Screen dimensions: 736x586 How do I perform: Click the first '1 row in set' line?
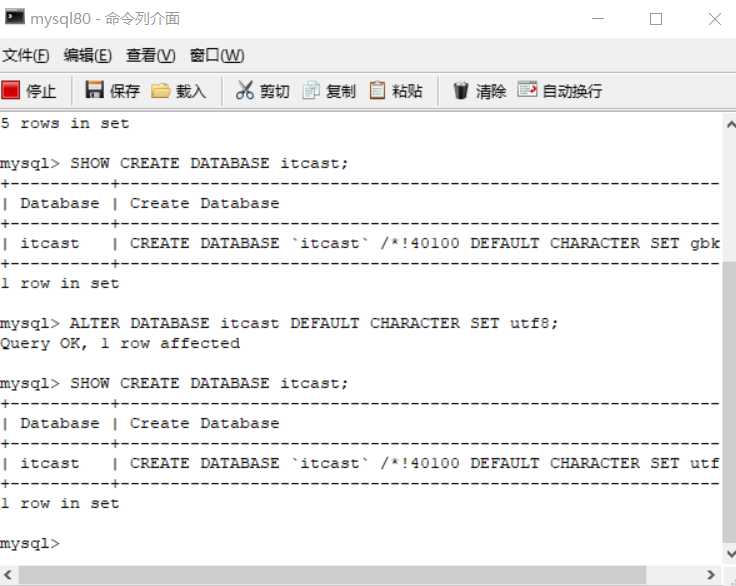coord(60,283)
